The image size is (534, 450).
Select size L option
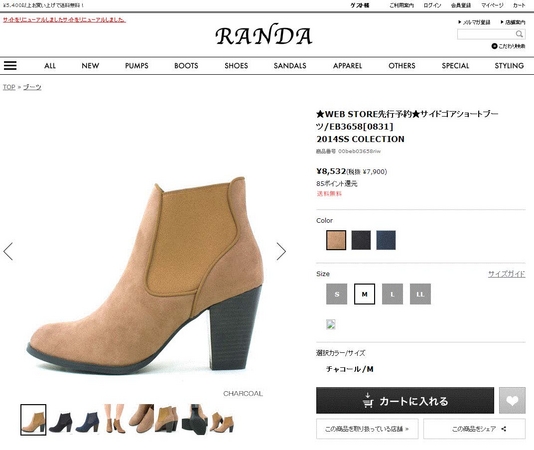tap(392, 294)
